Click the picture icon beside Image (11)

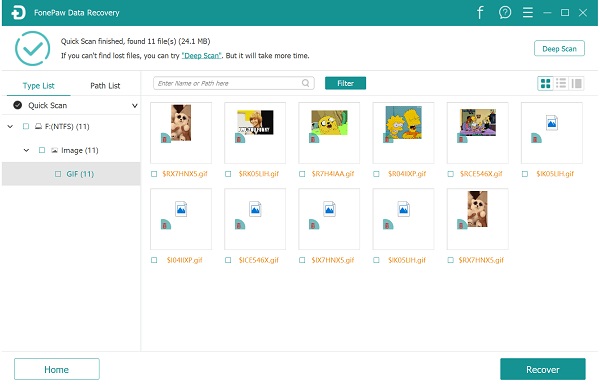click(55, 150)
